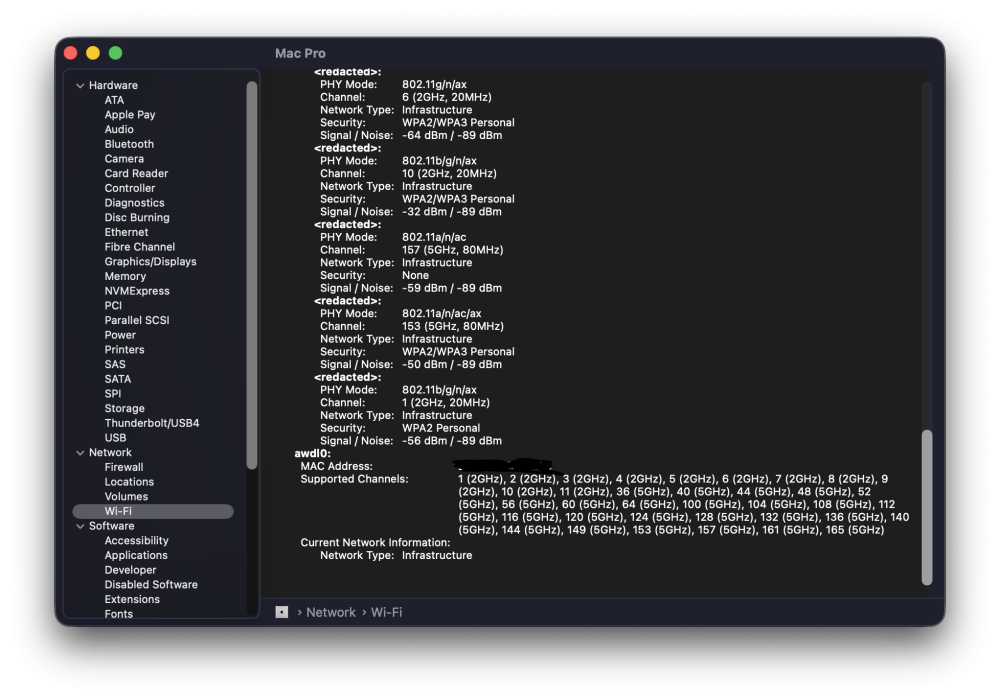Open the Ethernet item in Hardware
The height and width of the screenshot is (699, 1000).
[x=126, y=232]
